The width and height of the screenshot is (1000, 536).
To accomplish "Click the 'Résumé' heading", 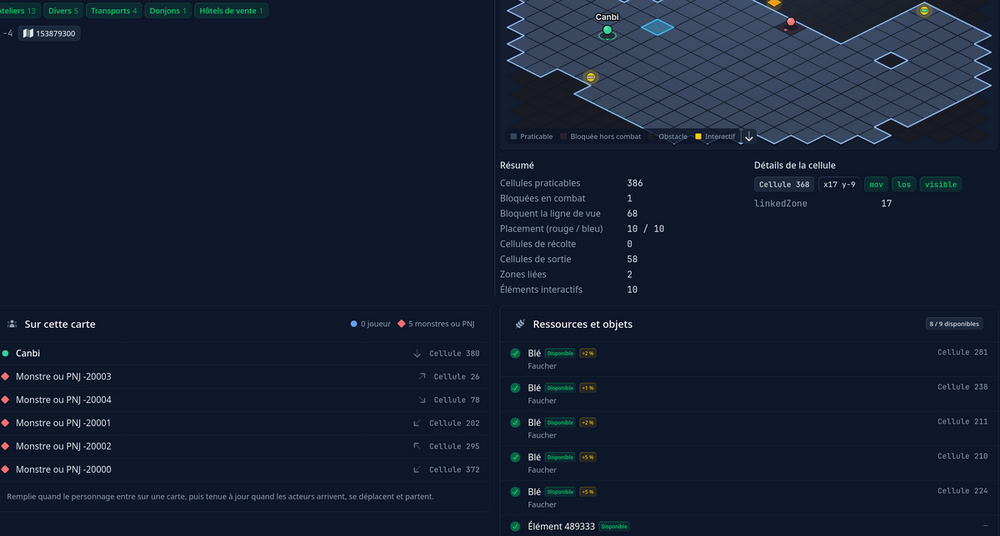I will tap(517, 165).
